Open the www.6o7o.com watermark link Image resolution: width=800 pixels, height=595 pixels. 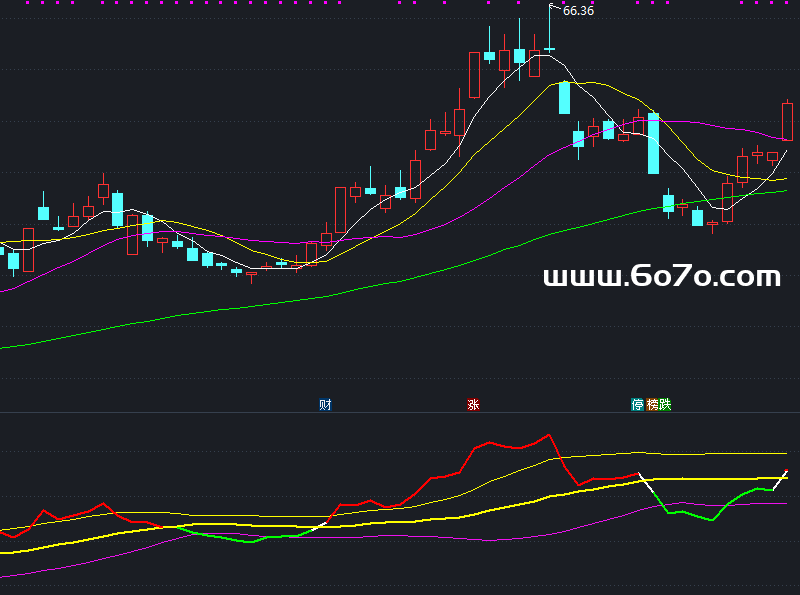[x=661, y=277]
